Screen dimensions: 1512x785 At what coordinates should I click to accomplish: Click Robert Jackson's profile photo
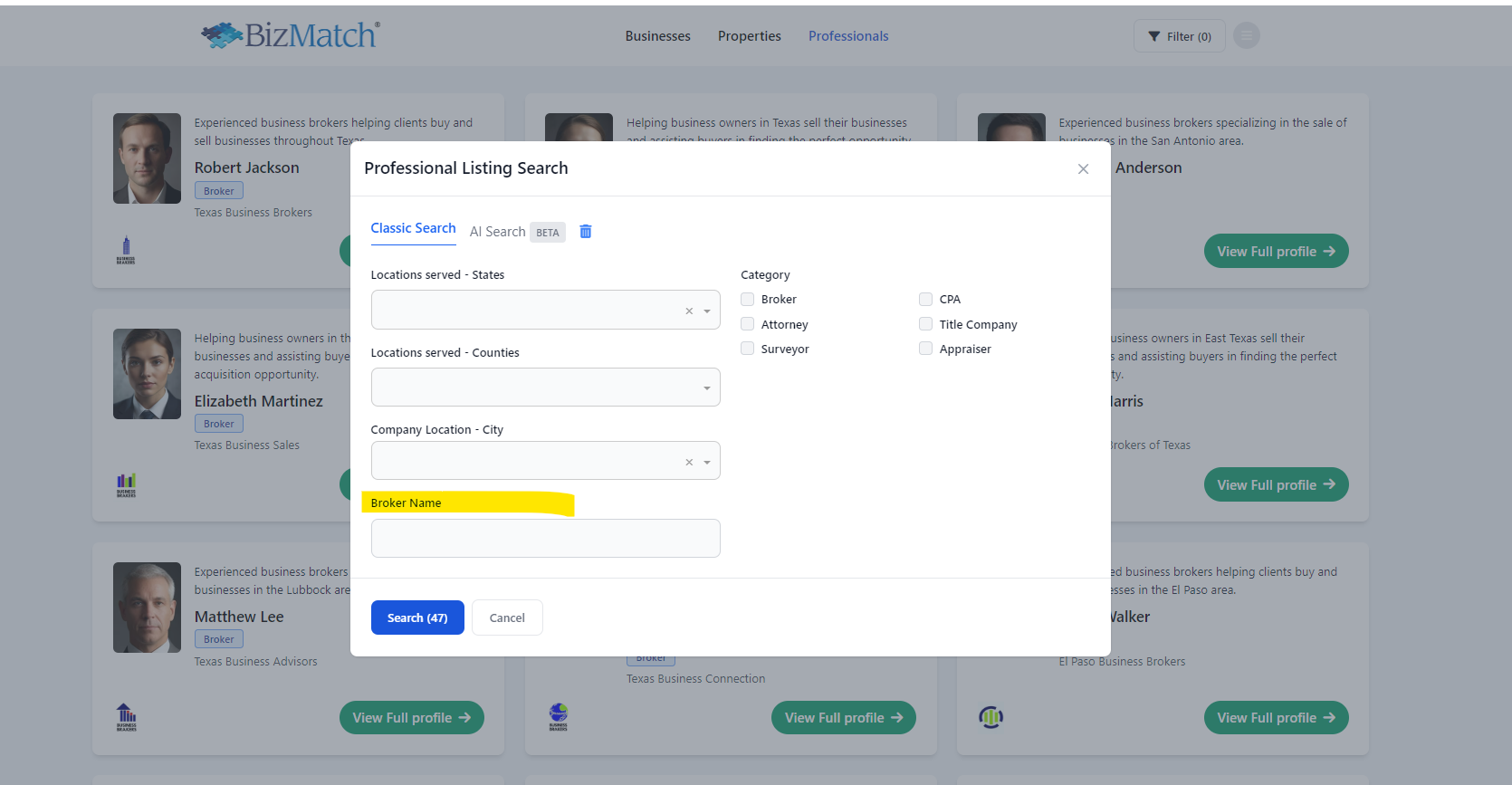pyautogui.click(x=147, y=158)
